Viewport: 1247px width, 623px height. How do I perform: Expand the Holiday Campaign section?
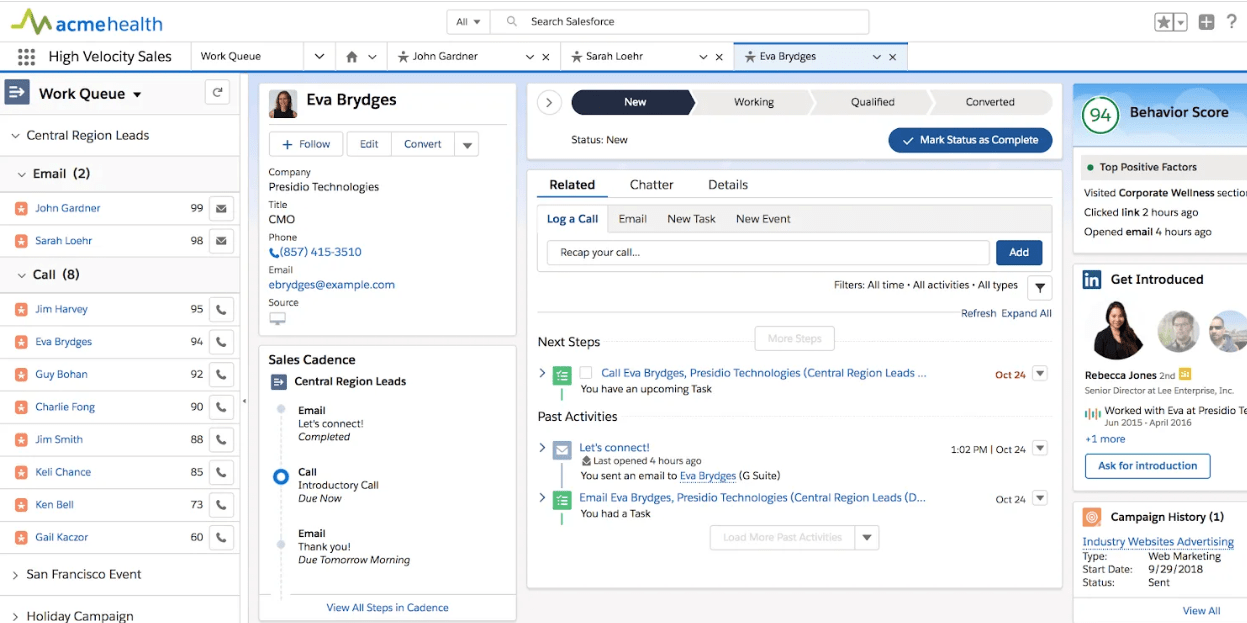point(15,617)
